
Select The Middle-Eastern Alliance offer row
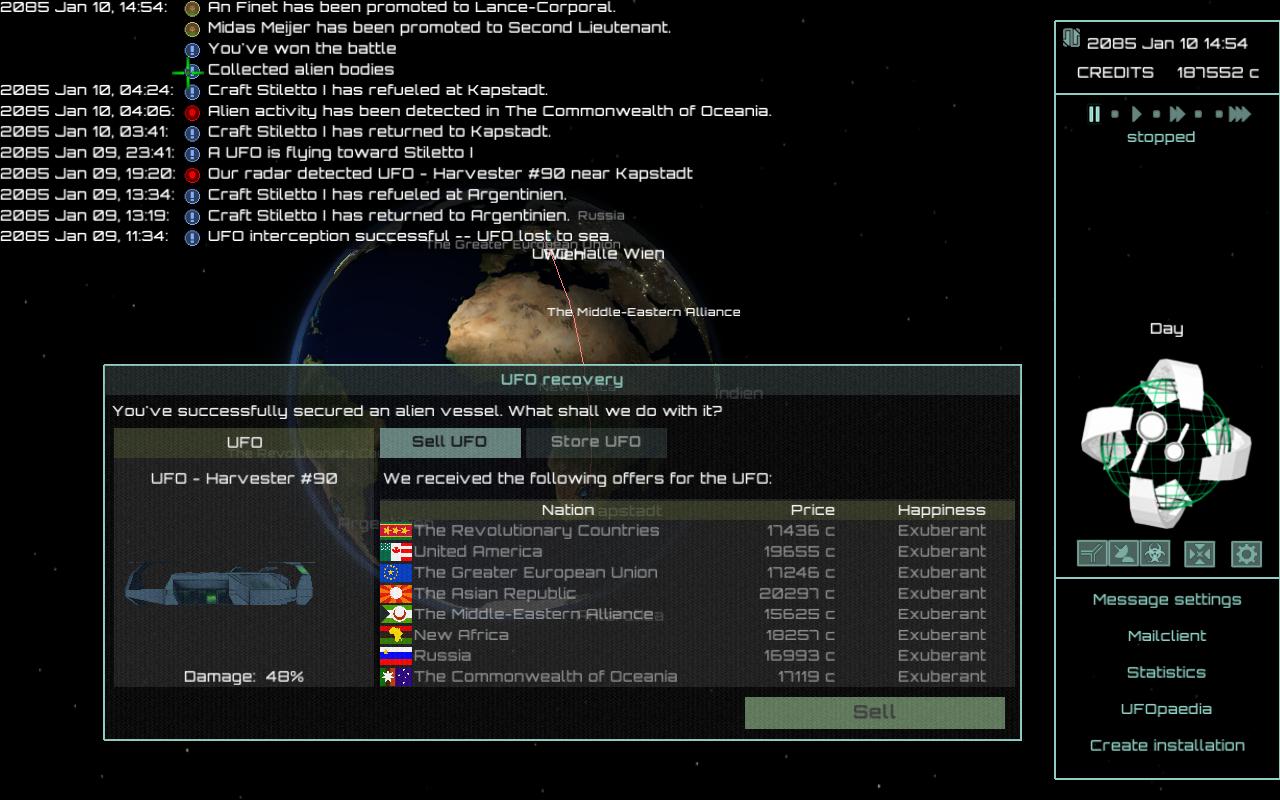click(697, 615)
